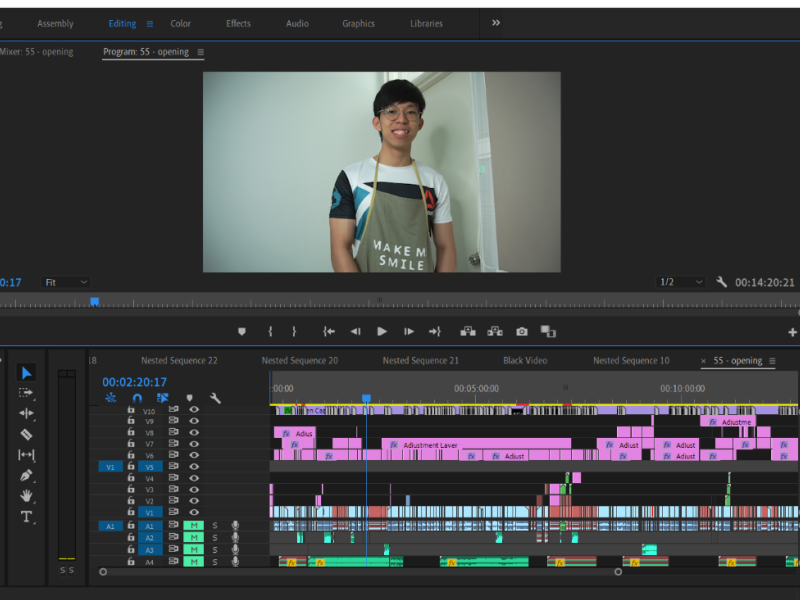Viewport: 800px width, 600px height.
Task: Select the Pen tool
Action: (27, 476)
